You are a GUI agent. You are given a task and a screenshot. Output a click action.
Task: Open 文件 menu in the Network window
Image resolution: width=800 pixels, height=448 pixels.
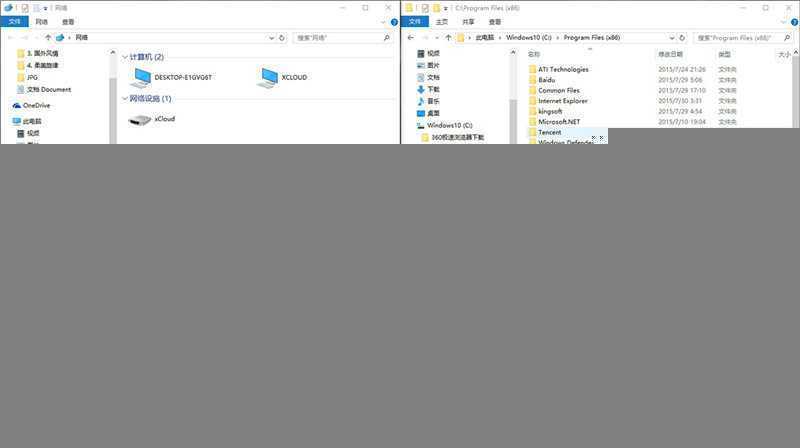(14, 22)
